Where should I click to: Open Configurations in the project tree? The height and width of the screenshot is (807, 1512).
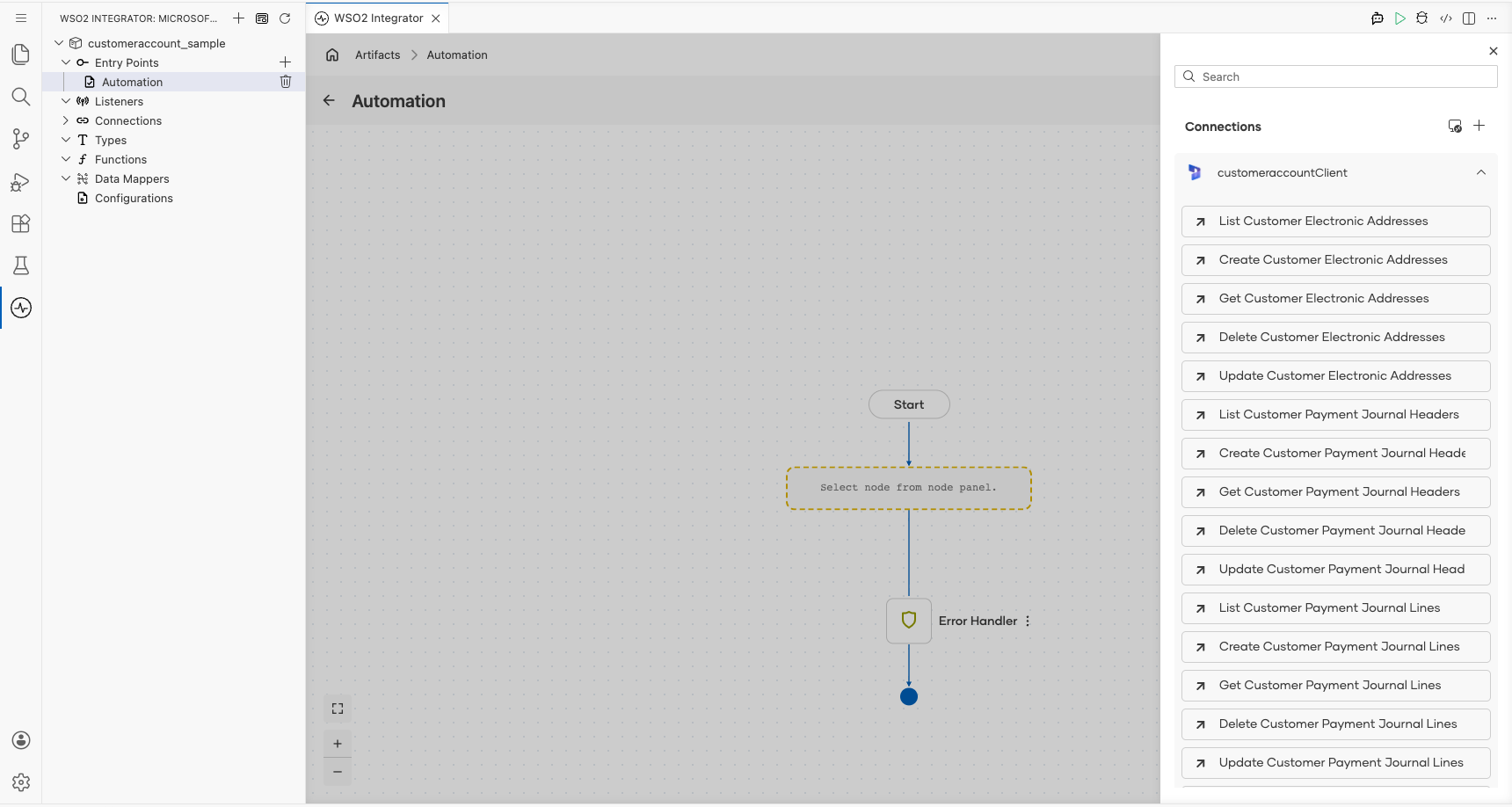click(134, 198)
